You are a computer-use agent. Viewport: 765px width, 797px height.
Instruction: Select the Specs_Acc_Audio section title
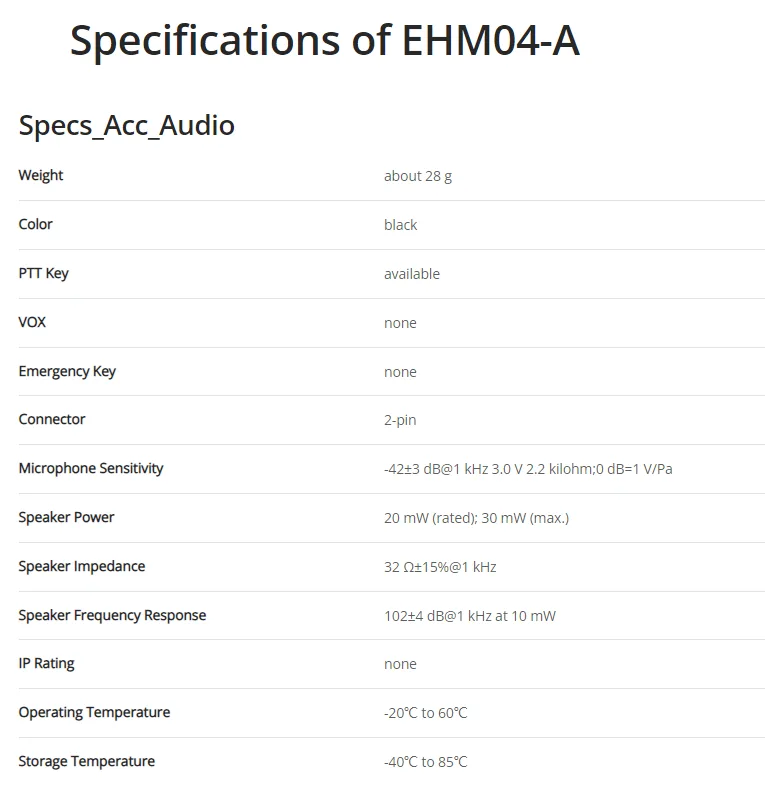click(x=127, y=126)
